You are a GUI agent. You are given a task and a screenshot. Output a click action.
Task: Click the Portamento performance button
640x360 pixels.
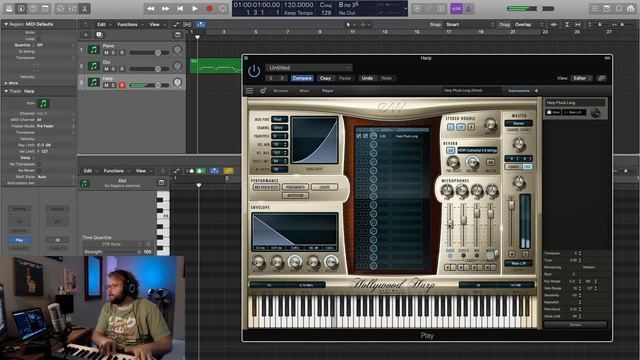pos(295,187)
